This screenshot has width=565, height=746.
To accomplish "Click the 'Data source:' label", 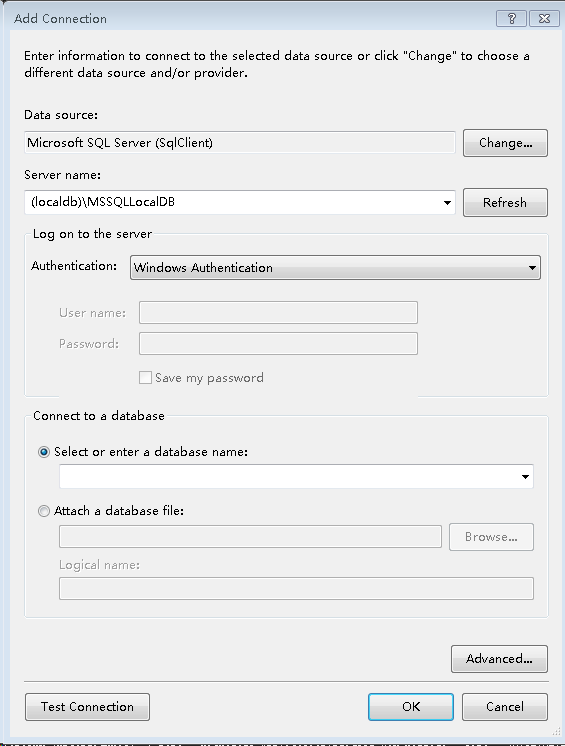I will pyautogui.click(x=61, y=115).
